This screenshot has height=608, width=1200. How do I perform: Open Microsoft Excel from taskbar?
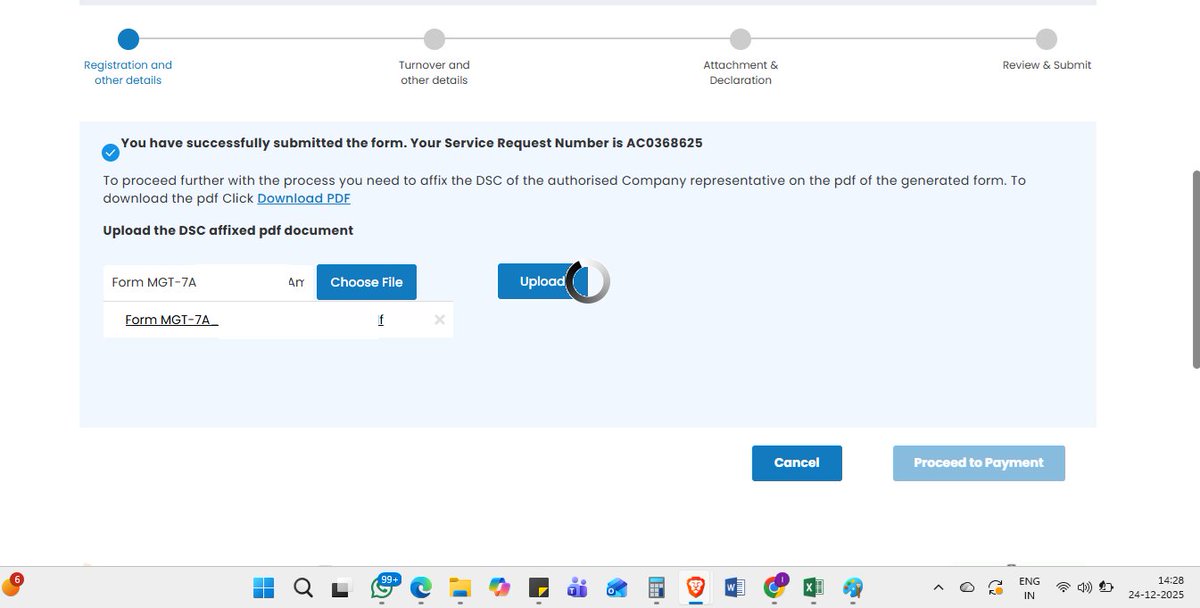tap(812, 588)
